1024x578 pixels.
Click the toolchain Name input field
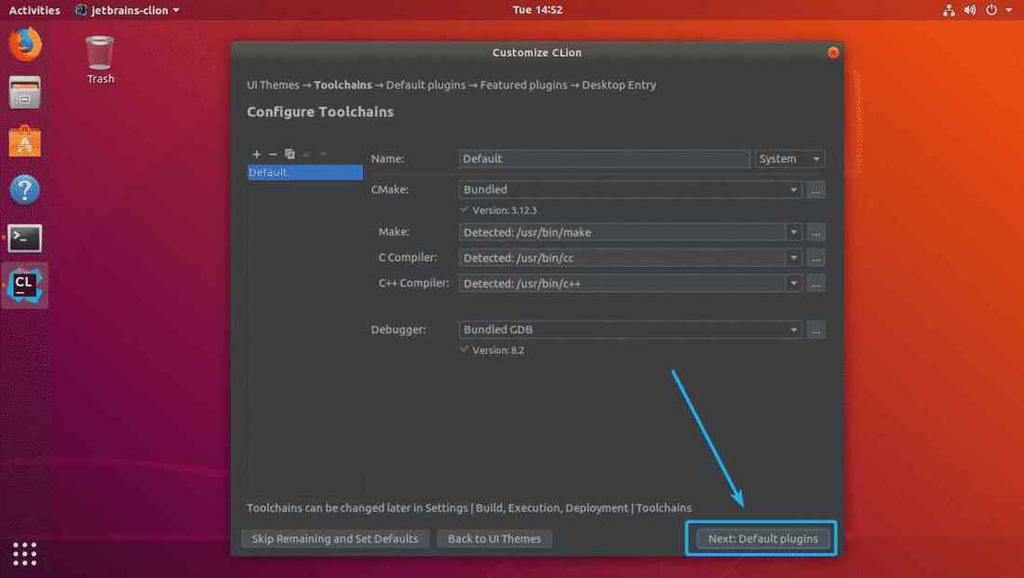click(x=604, y=159)
